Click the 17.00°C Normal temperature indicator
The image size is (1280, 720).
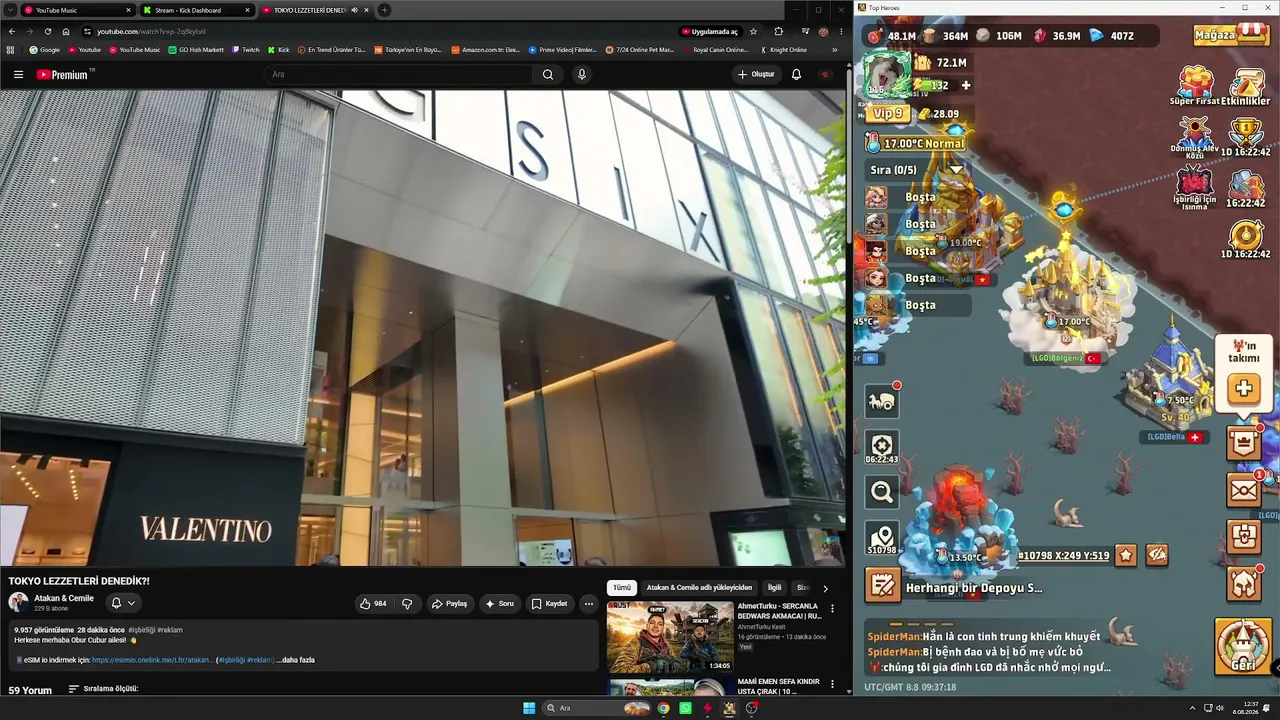(x=916, y=144)
